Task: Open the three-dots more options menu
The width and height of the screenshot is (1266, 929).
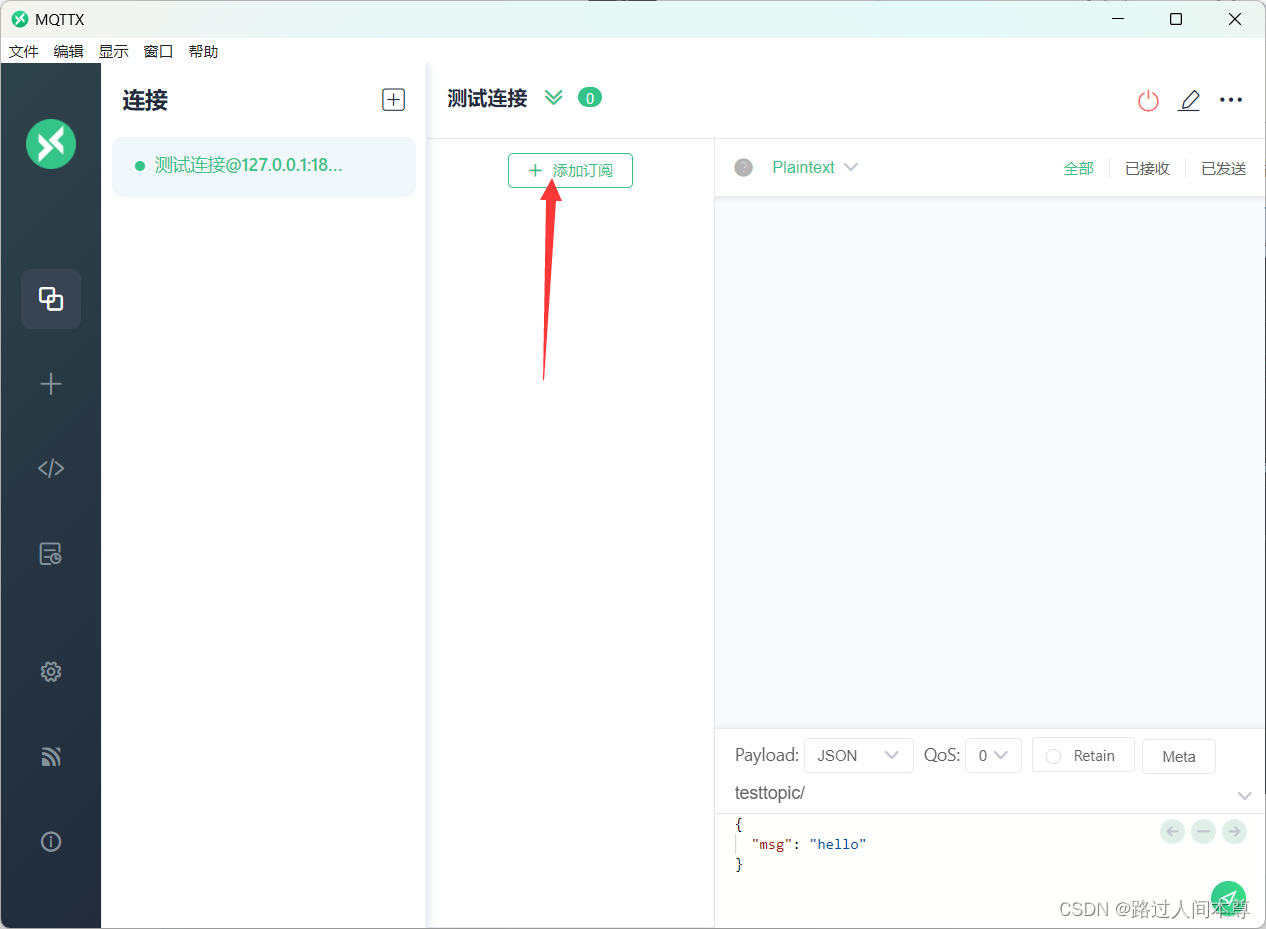Action: (x=1231, y=100)
